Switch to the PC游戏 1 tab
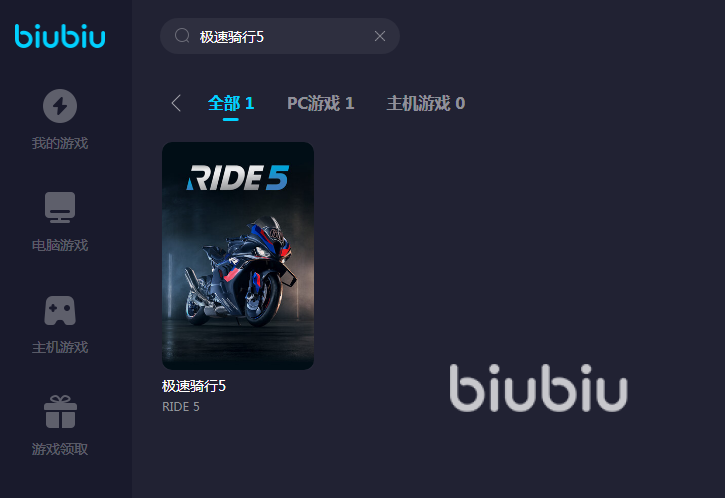725x498 pixels. (x=320, y=103)
